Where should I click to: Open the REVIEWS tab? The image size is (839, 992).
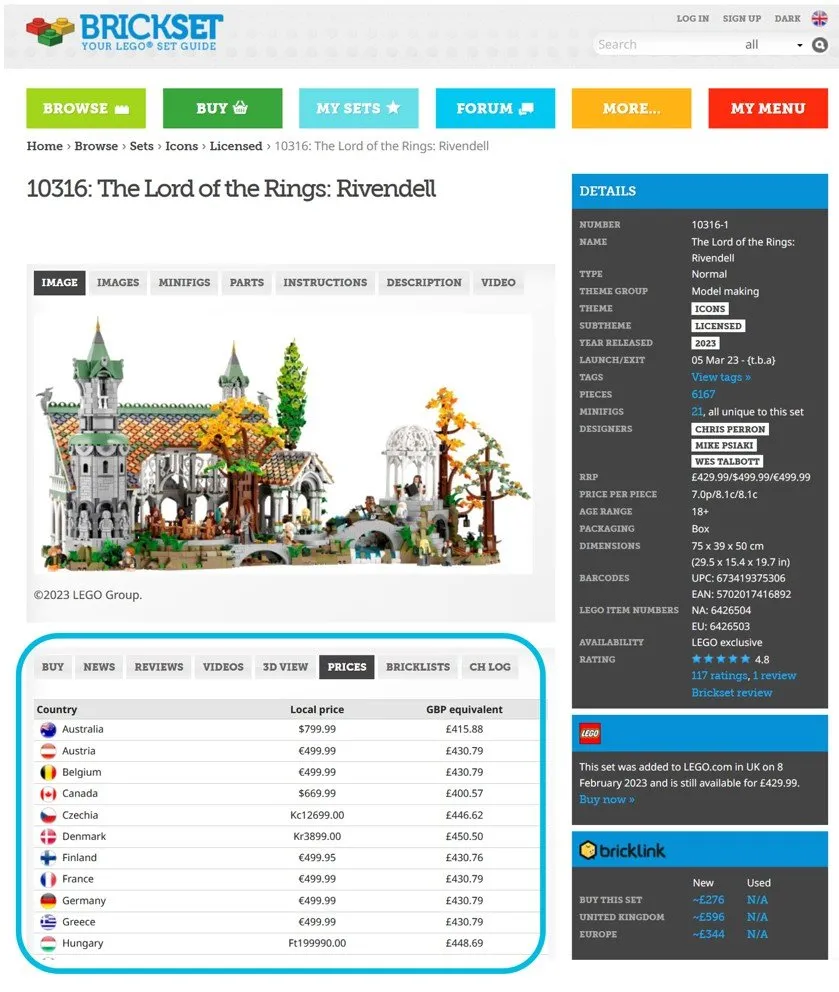159,667
